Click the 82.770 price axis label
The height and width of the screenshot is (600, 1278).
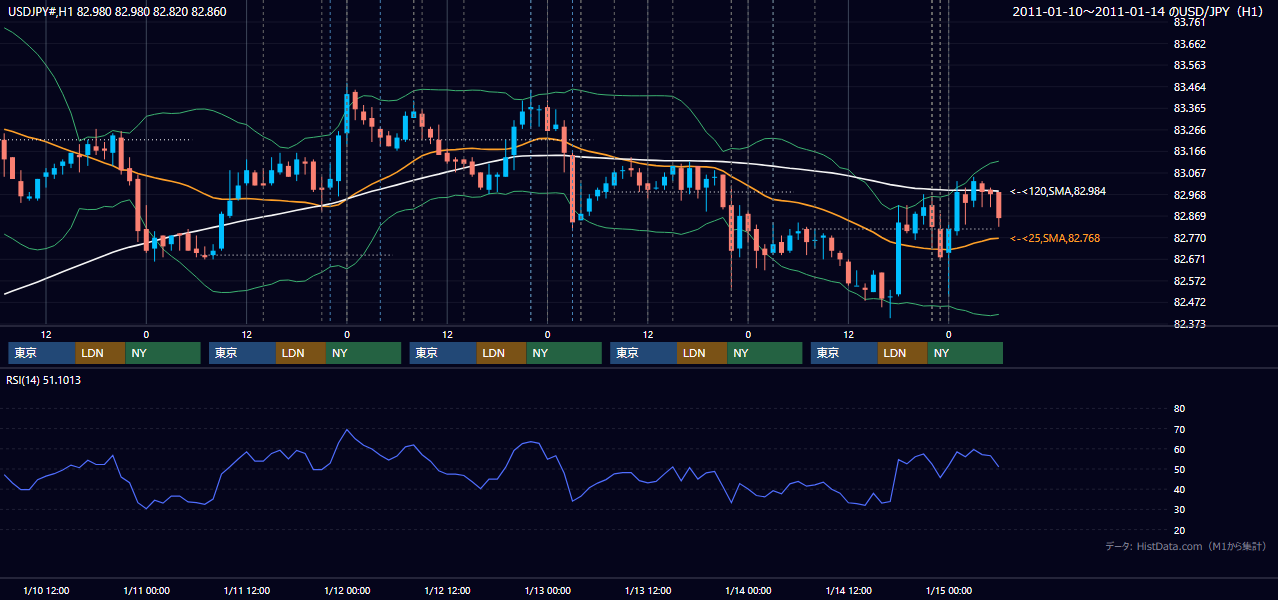[x=1190, y=238]
